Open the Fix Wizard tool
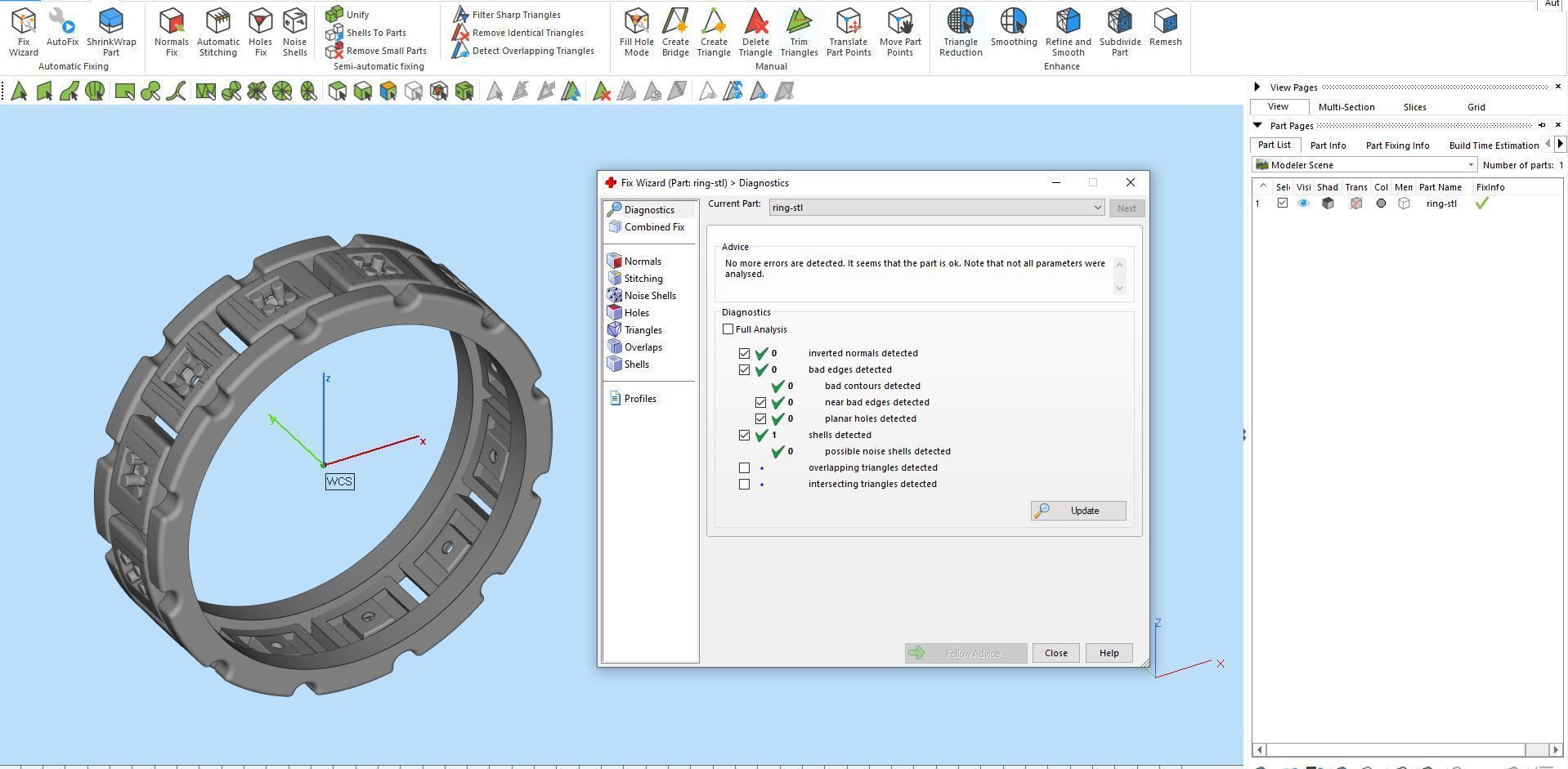Screen dimensions: 1568x769 coord(23,32)
